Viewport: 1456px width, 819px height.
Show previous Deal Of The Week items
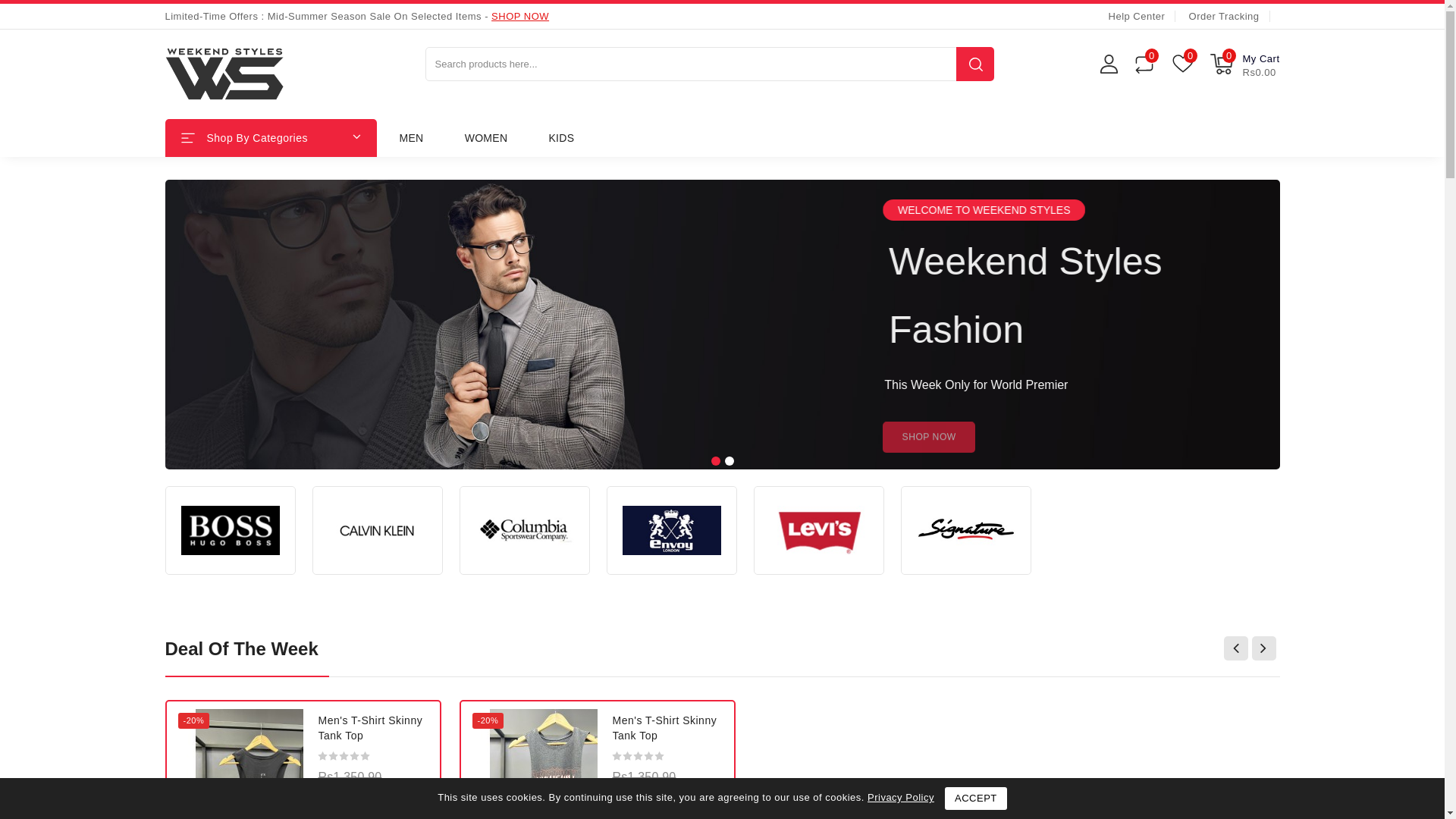coord(1235,648)
